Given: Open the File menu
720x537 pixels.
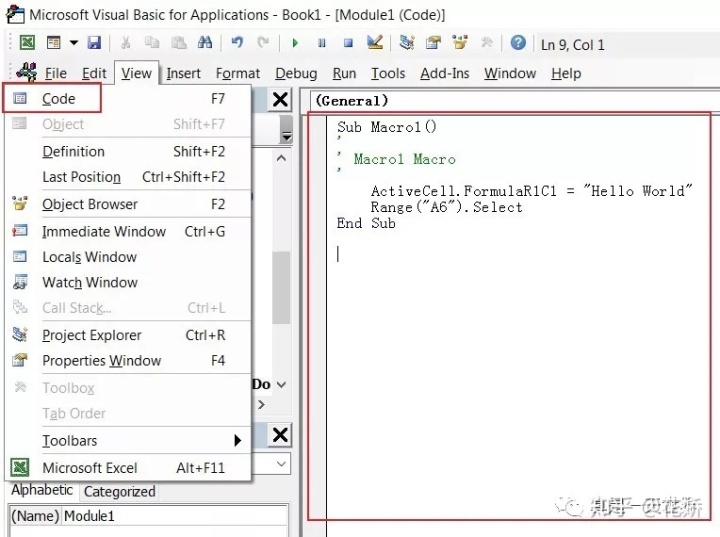Looking at the screenshot, I should click(56, 73).
